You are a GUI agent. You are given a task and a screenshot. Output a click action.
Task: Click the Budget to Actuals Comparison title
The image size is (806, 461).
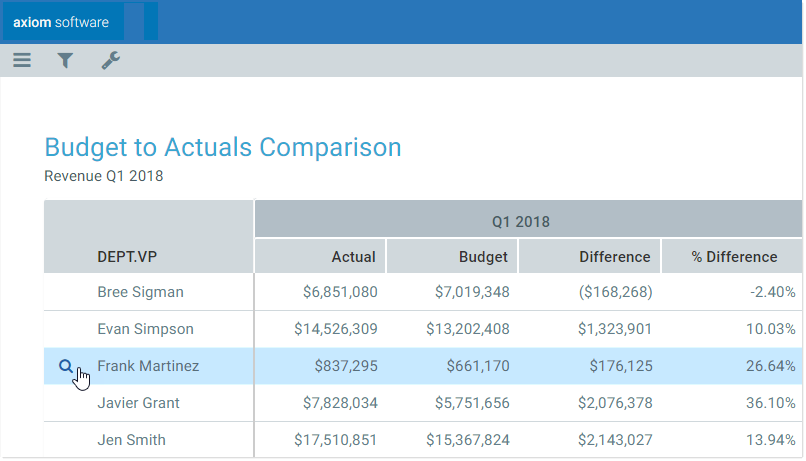coord(223,148)
